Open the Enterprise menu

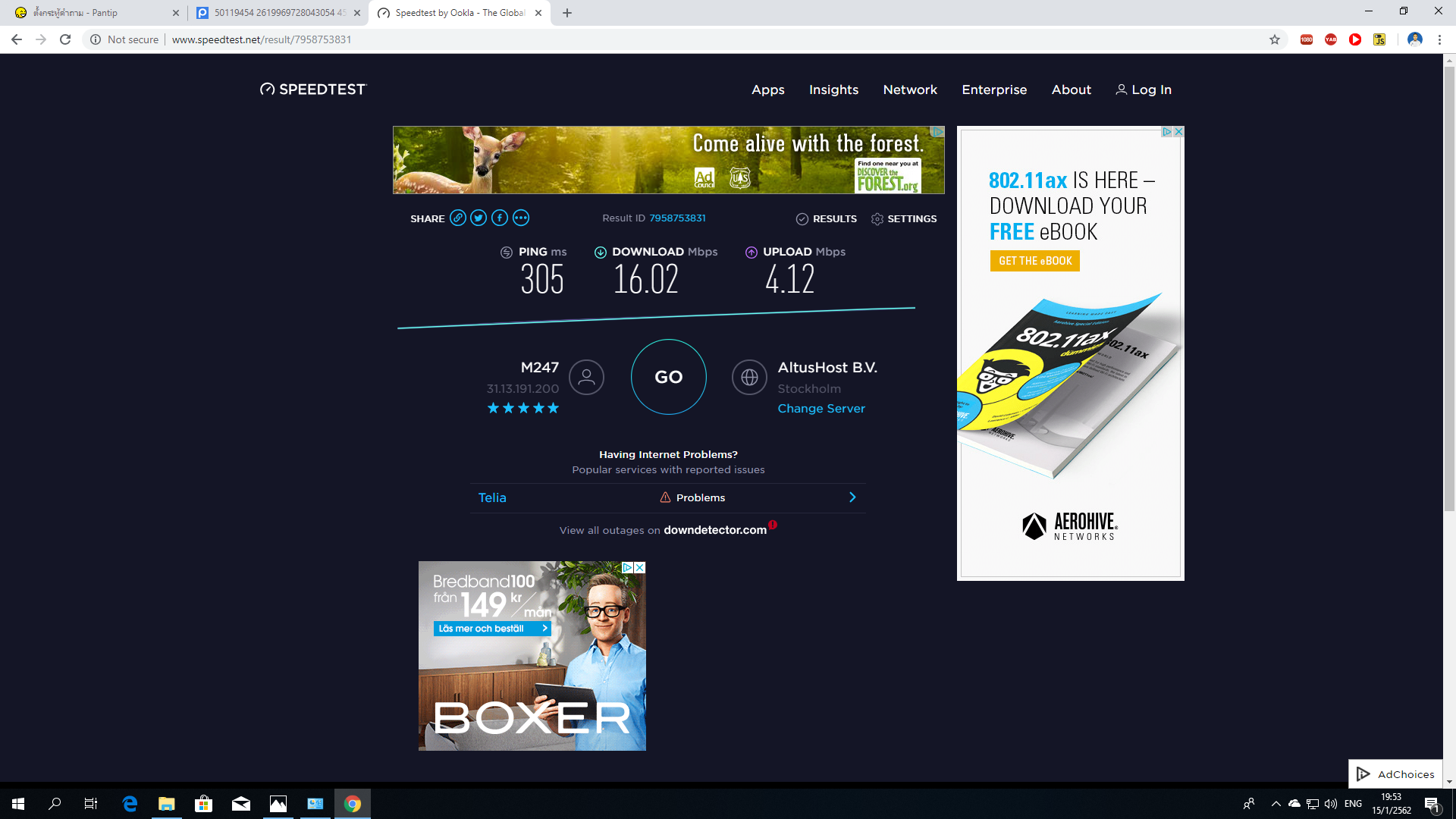(x=994, y=89)
